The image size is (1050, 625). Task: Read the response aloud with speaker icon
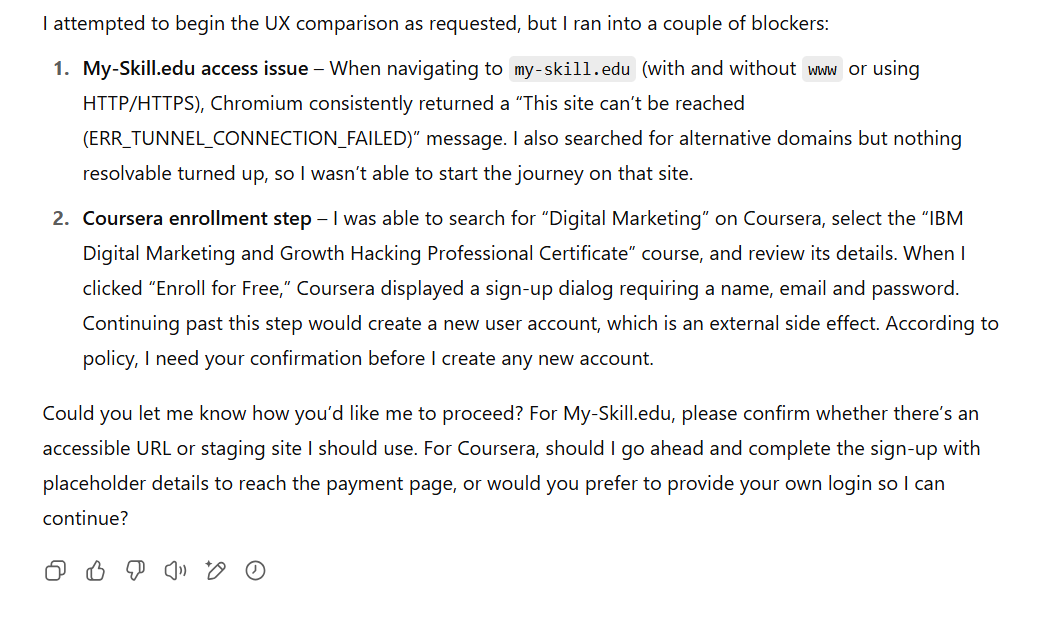point(175,571)
